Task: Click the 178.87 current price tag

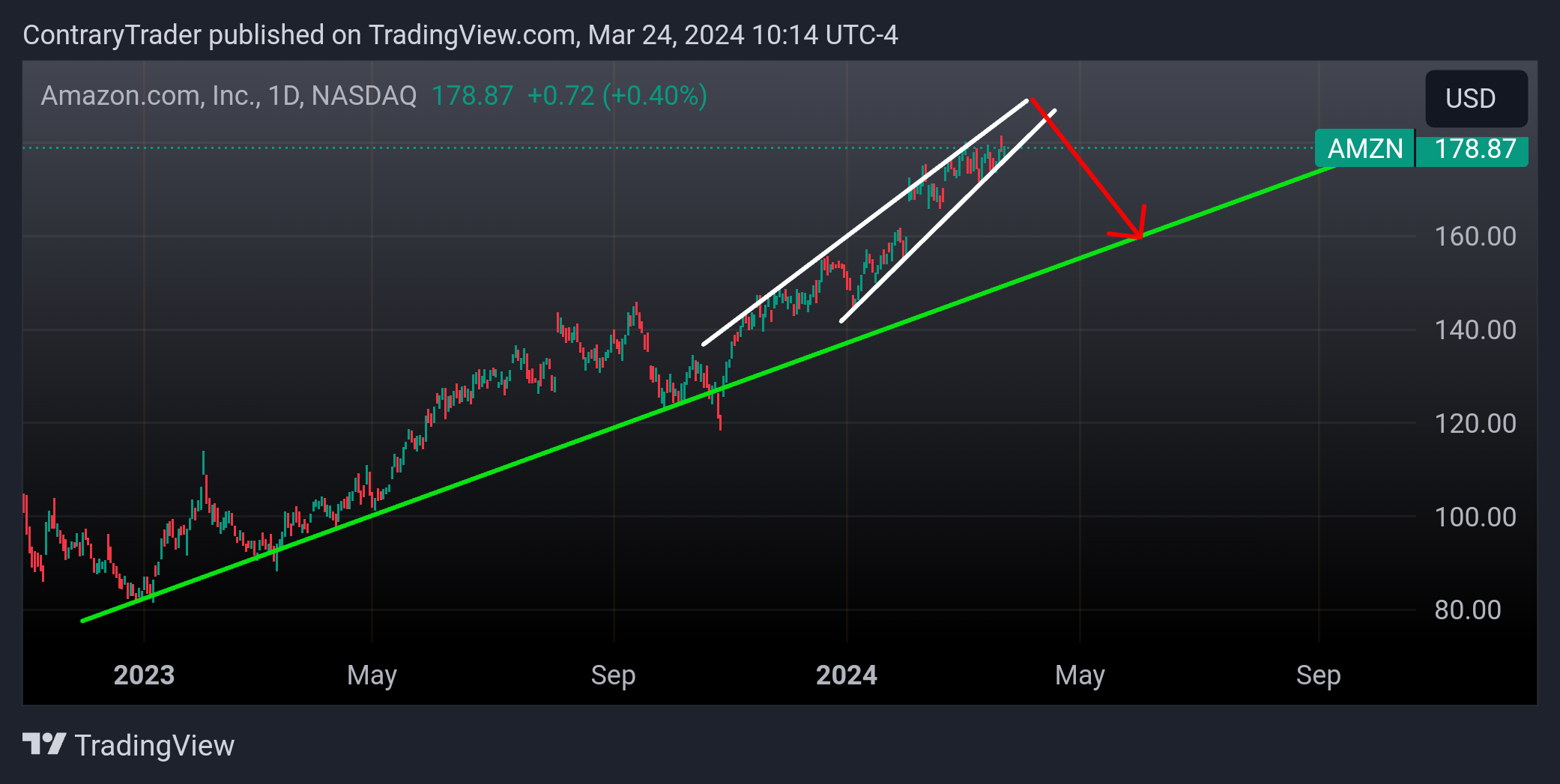Action: coord(1472,148)
